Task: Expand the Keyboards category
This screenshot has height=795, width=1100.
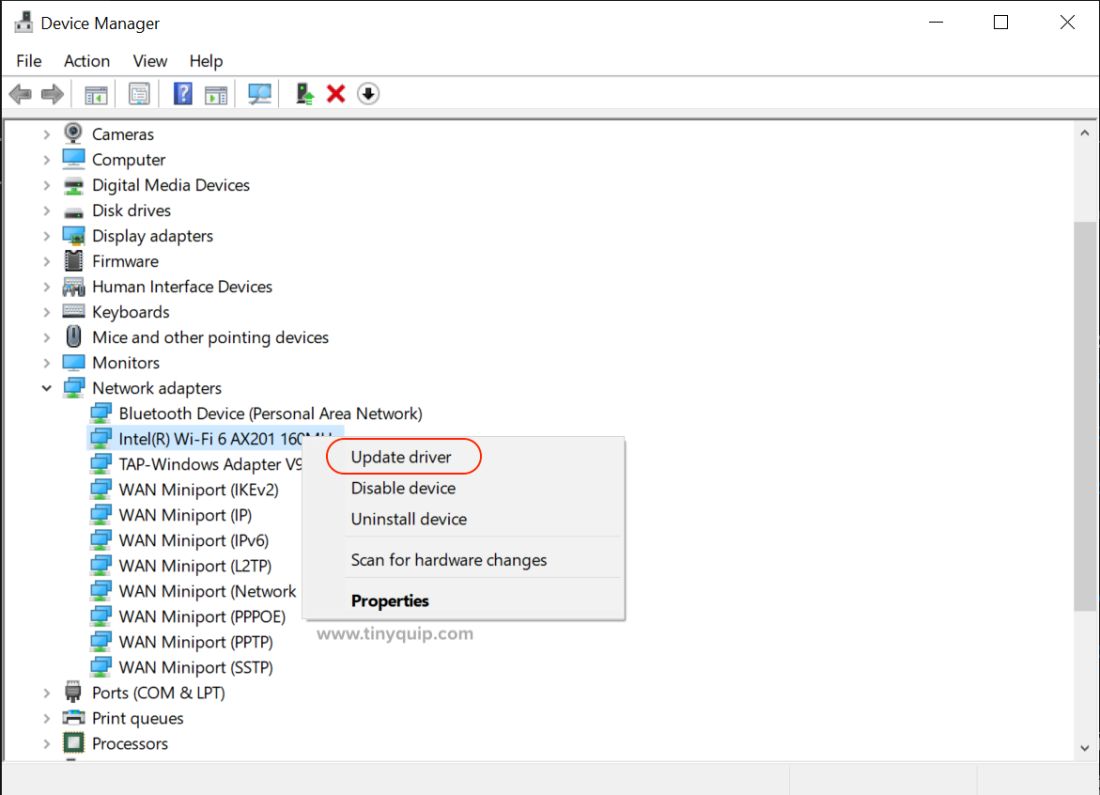Action: pos(46,311)
